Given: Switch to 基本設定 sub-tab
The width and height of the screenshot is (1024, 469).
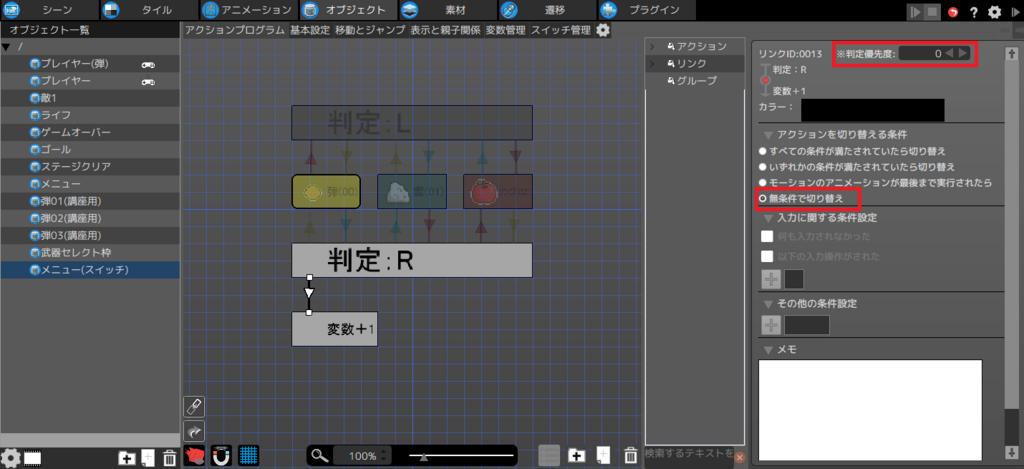Looking at the screenshot, I should tap(310, 30).
